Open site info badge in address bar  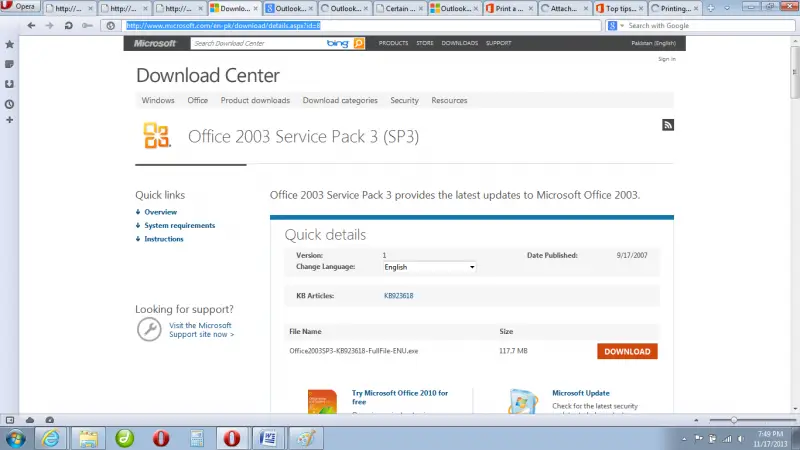point(111,26)
